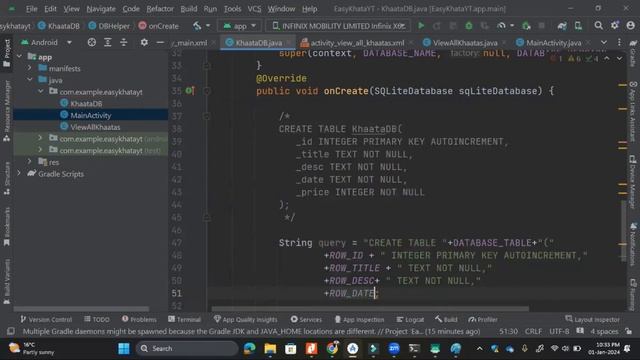
Task: Collapse the app module node
Action: [20, 57]
